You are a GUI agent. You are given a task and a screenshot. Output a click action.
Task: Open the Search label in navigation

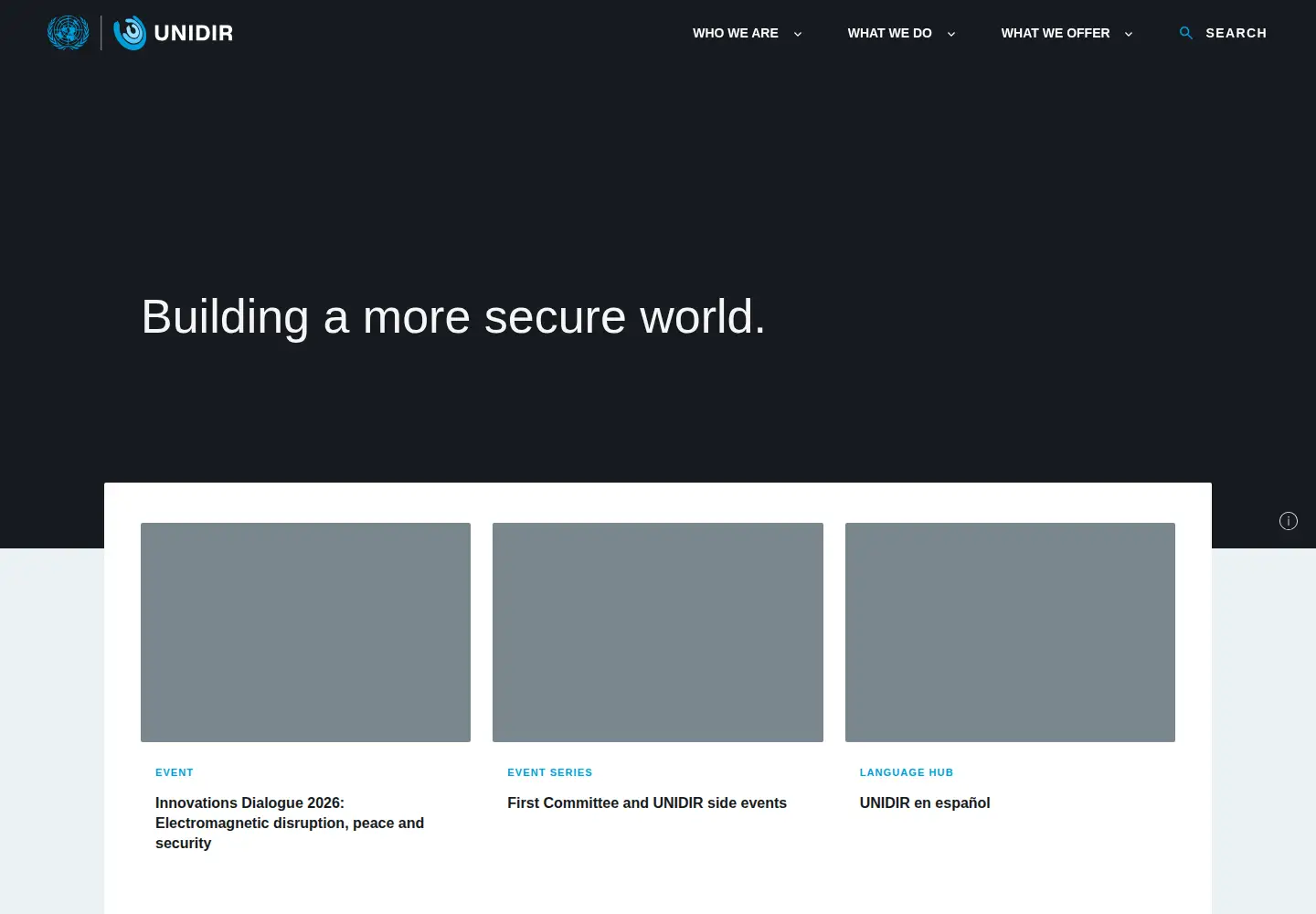[1236, 33]
